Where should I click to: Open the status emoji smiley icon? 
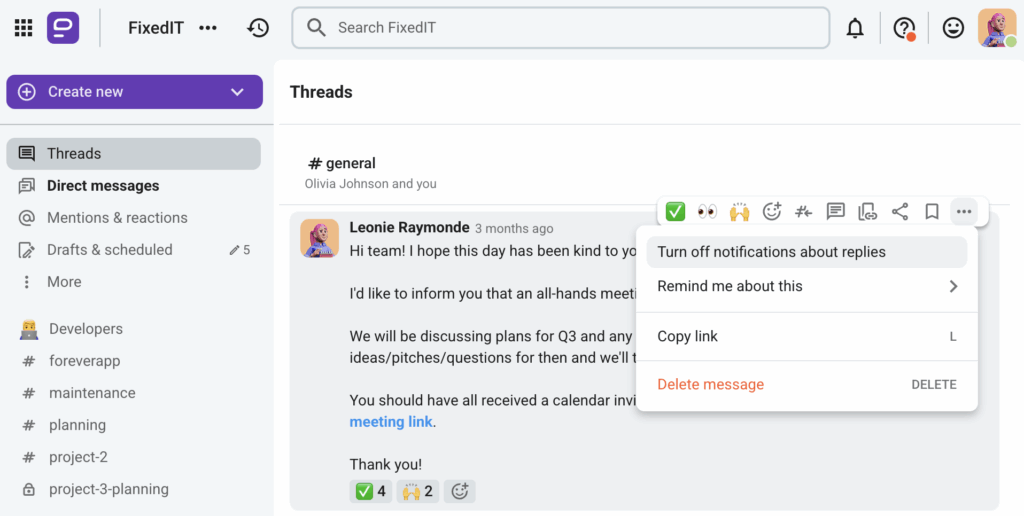953,27
